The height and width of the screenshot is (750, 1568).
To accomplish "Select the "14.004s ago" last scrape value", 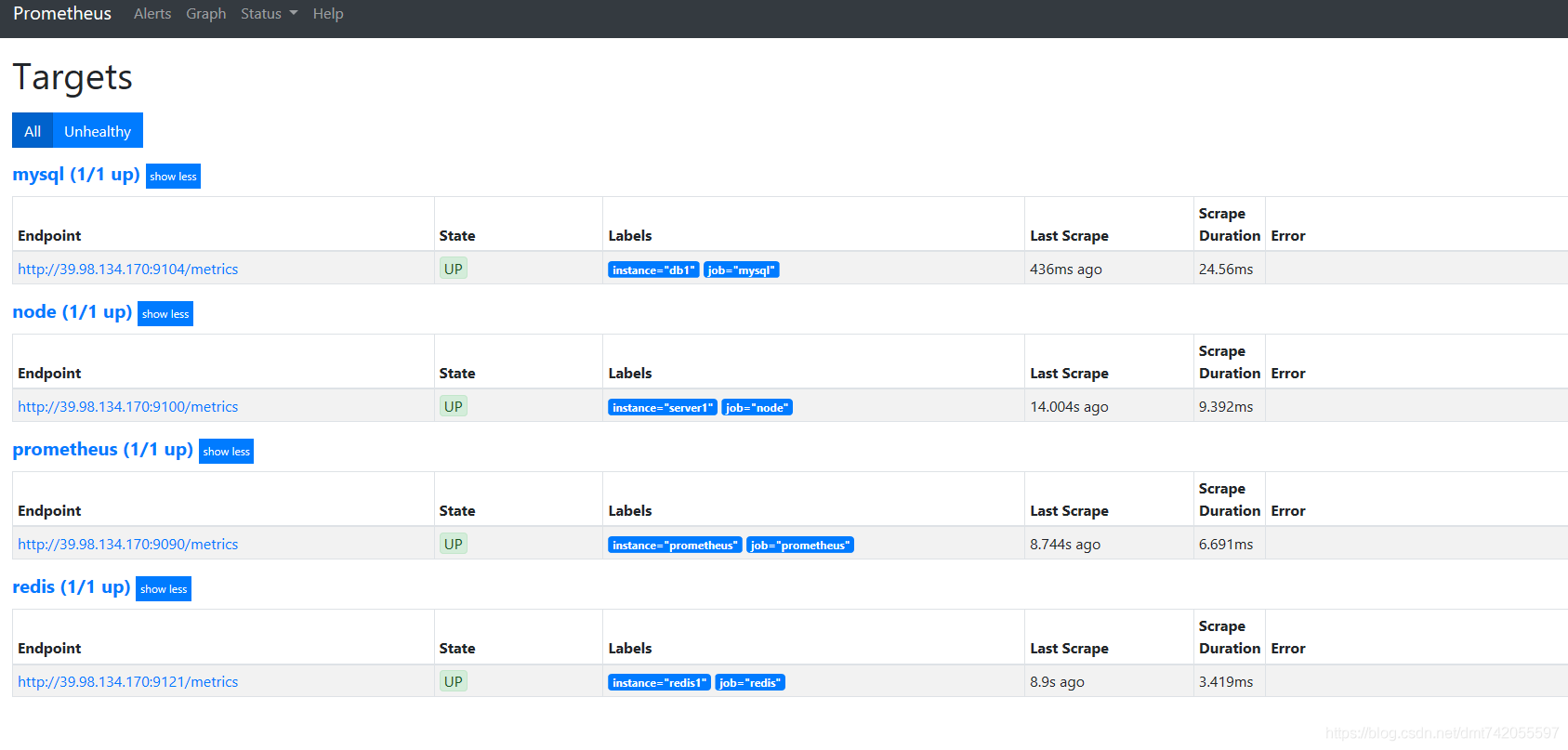I will point(1069,407).
